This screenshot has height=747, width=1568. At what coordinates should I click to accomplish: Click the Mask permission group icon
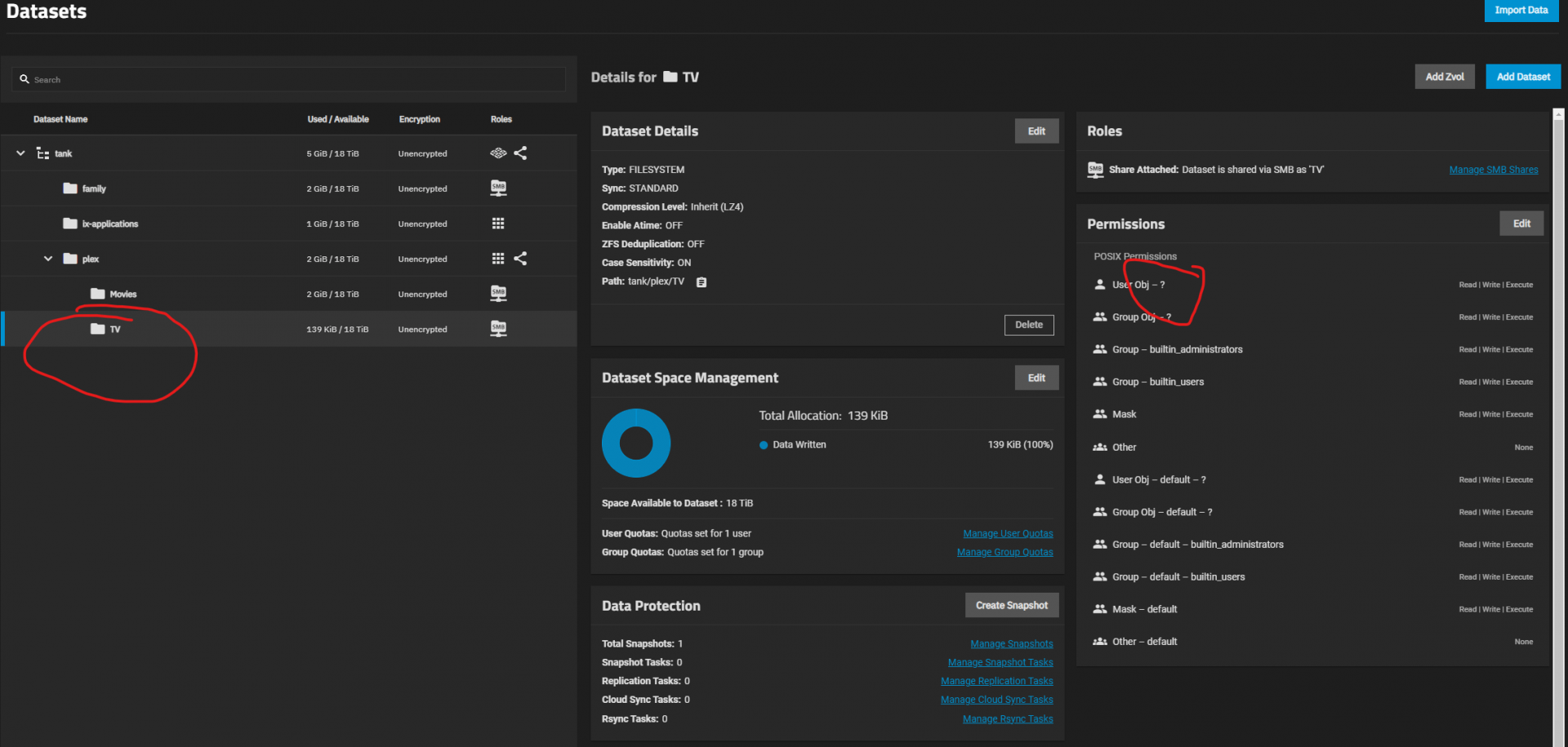coord(1100,414)
